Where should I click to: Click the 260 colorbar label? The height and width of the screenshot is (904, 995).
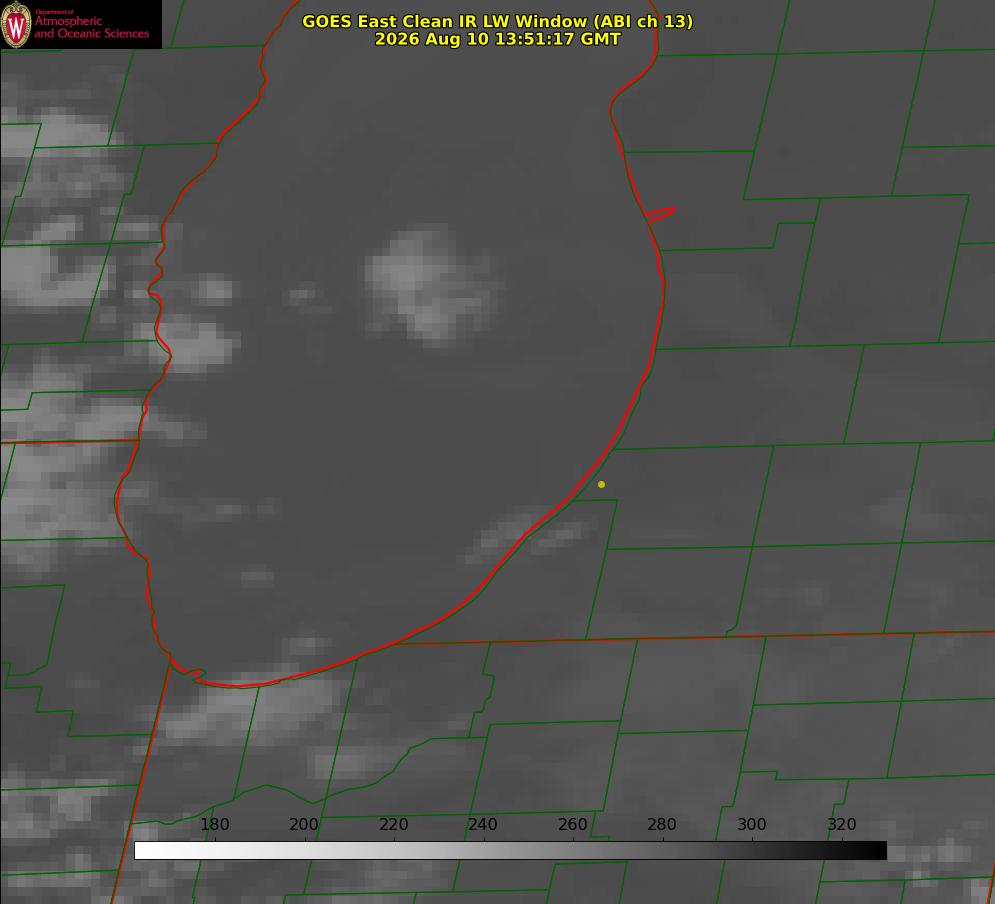click(x=572, y=824)
